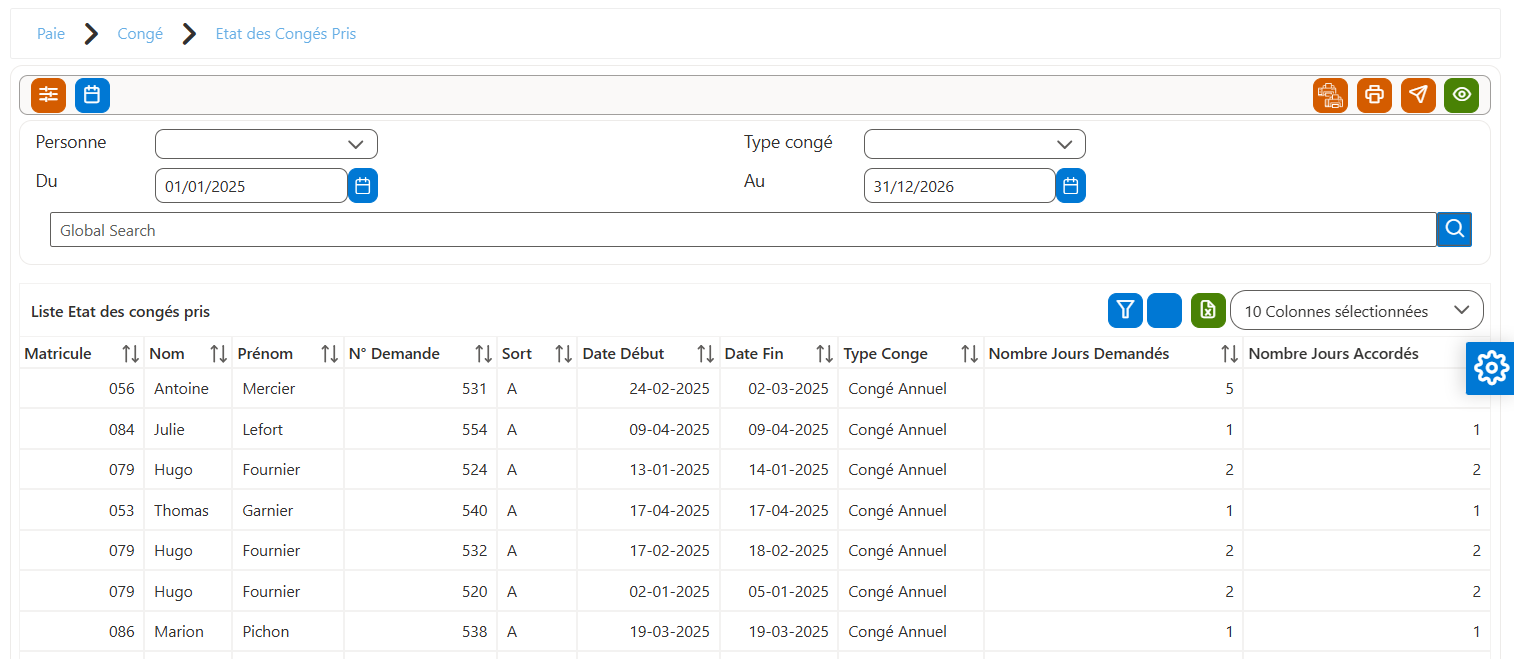Image resolution: width=1514 pixels, height=659 pixels.
Task: Click the Paie breadcrumb link
Action: pyautogui.click(x=51, y=34)
